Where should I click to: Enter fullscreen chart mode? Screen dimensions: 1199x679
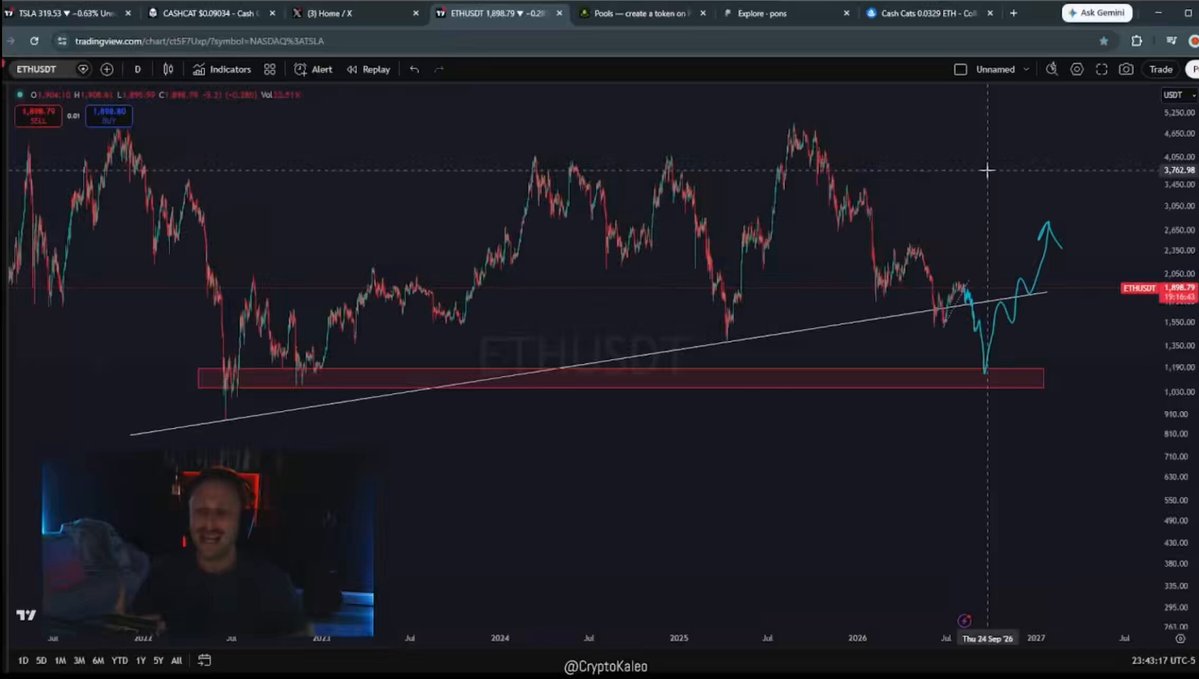pyautogui.click(x=1101, y=70)
